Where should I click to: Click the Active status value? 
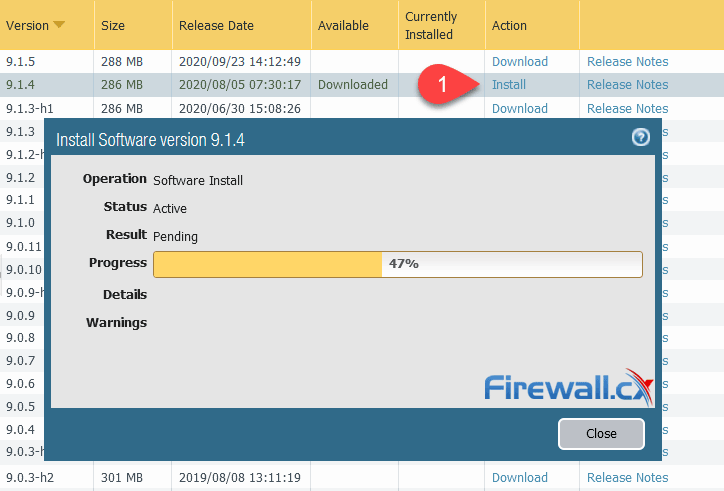[170, 209]
